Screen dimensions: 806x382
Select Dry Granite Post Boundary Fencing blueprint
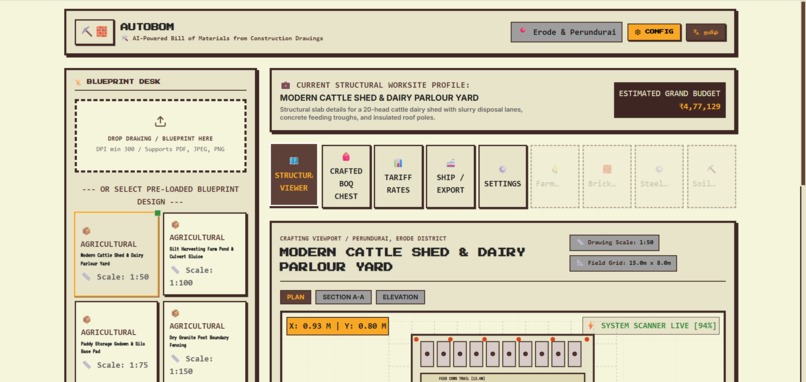[x=205, y=341]
